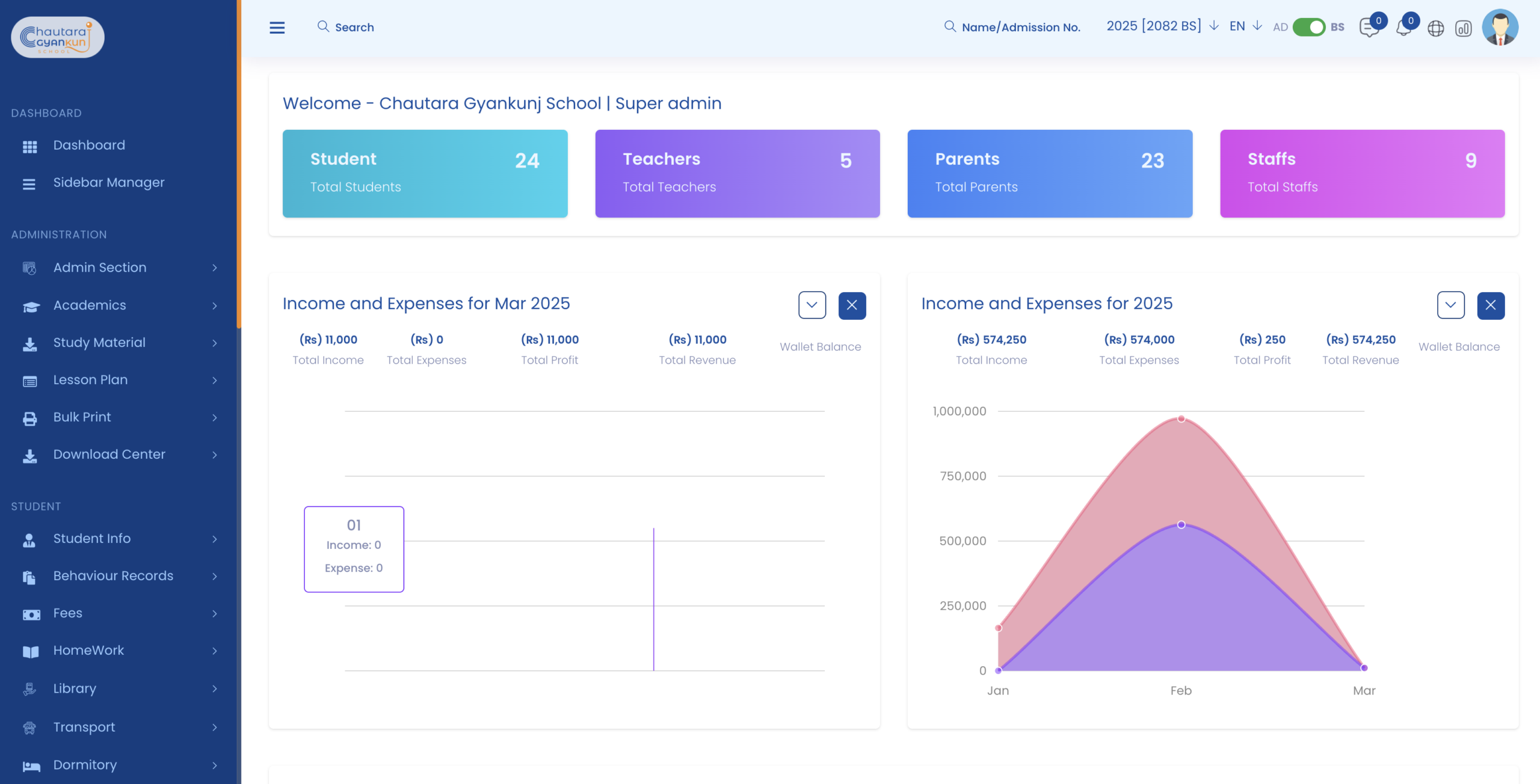Close the 2025 yearly income chart panel
1540x784 pixels.
[1490, 305]
